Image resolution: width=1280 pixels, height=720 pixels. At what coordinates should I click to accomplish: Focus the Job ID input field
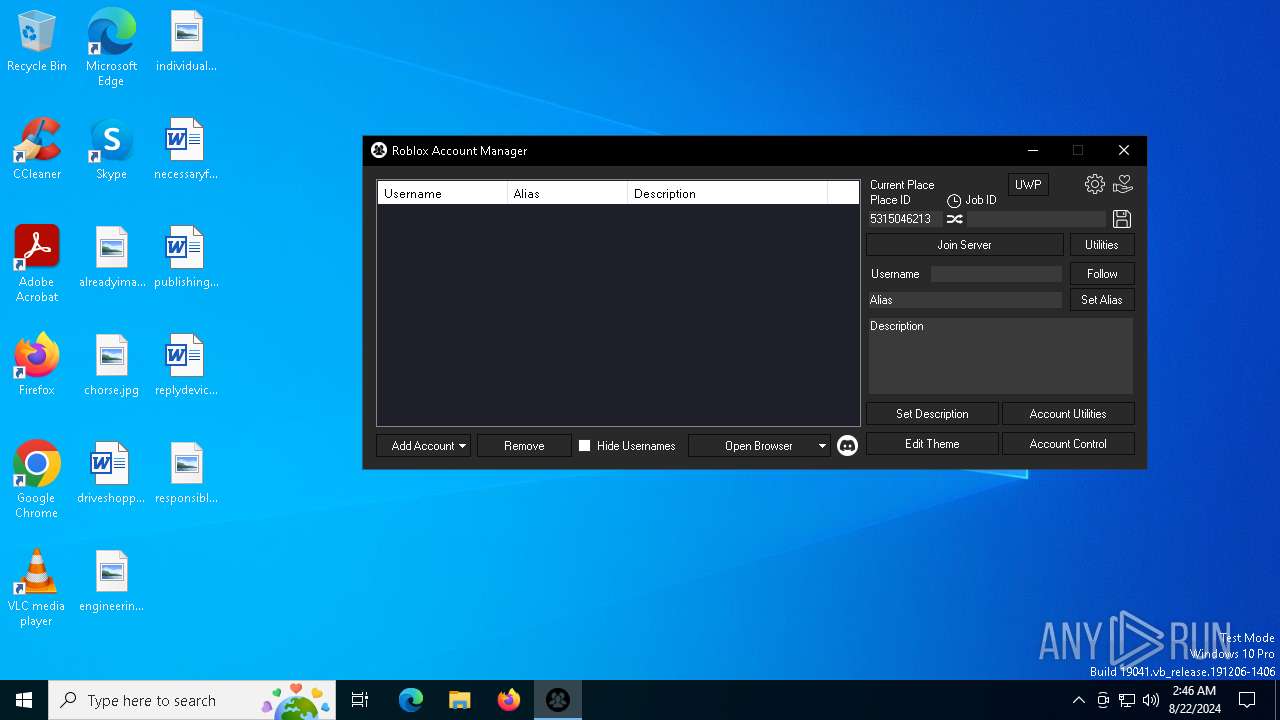(1036, 219)
